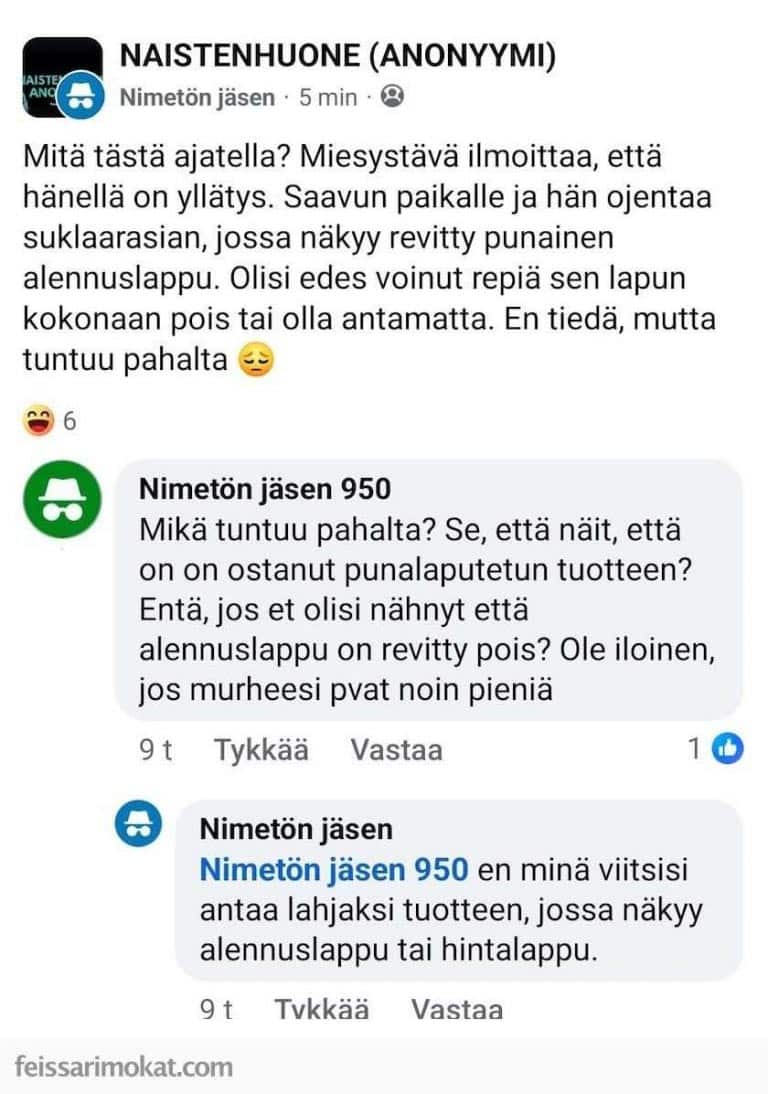
Task: Like the comment from Nimetön jäsen 950
Action: [261, 749]
